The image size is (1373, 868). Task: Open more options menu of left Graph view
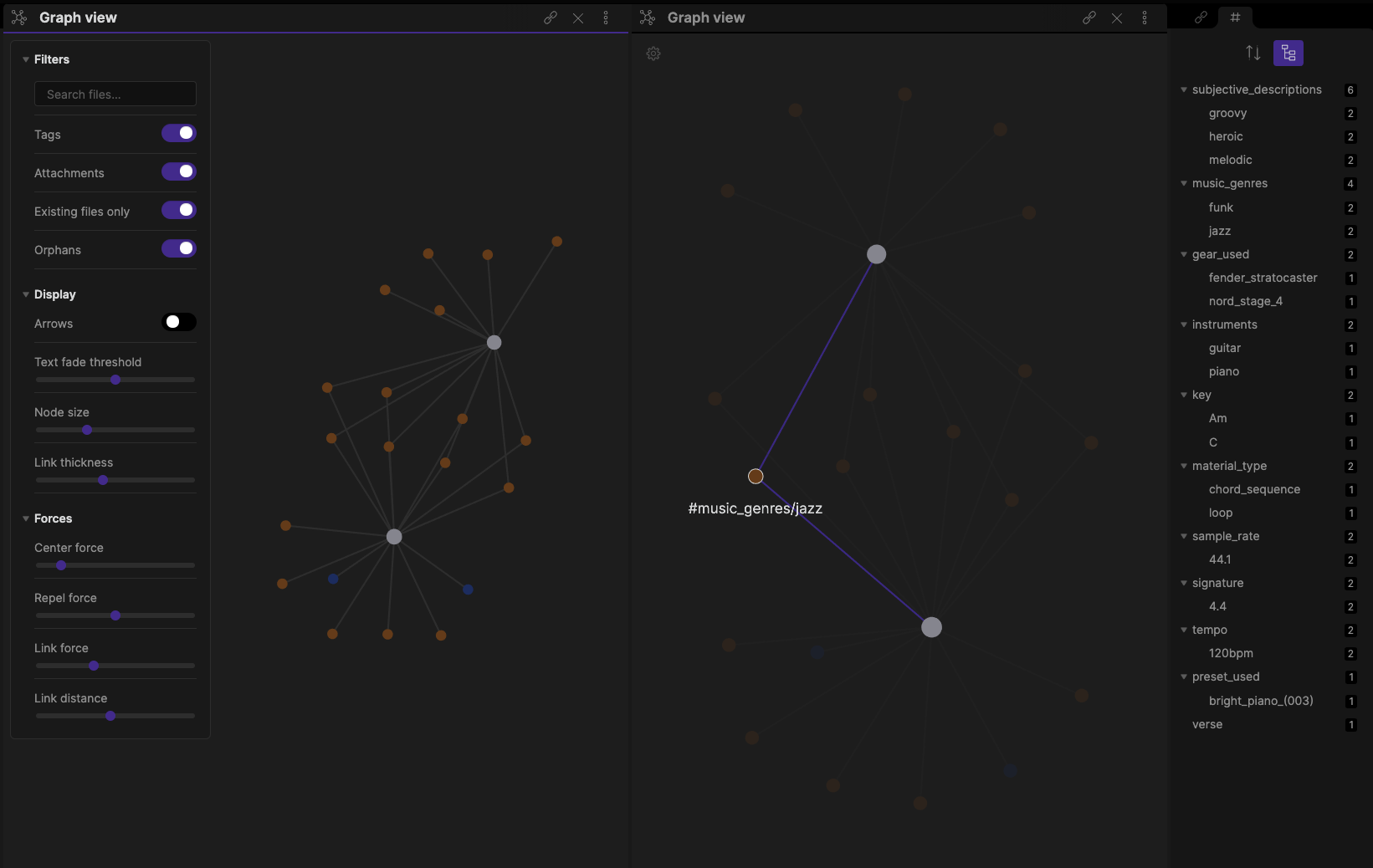point(606,18)
